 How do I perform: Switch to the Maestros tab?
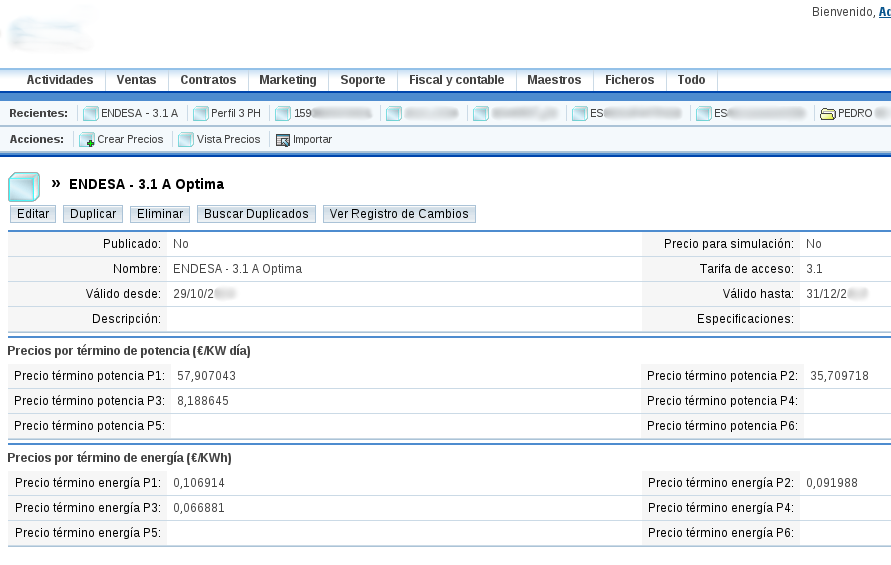click(x=554, y=80)
